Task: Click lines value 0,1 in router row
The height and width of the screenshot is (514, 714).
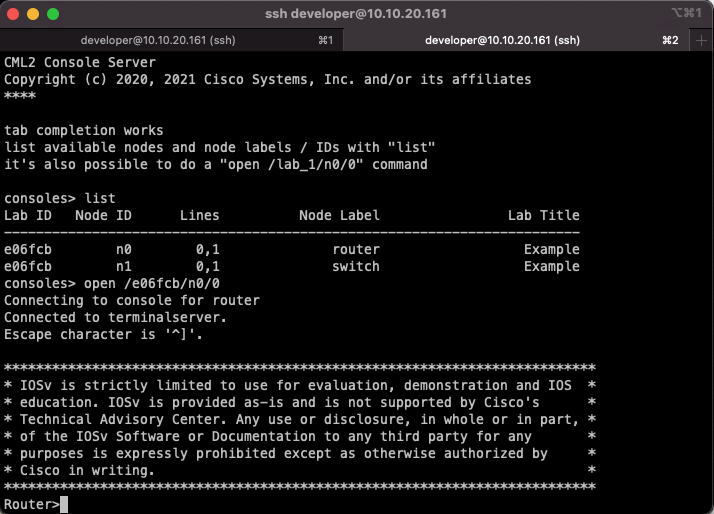Action: [208, 250]
